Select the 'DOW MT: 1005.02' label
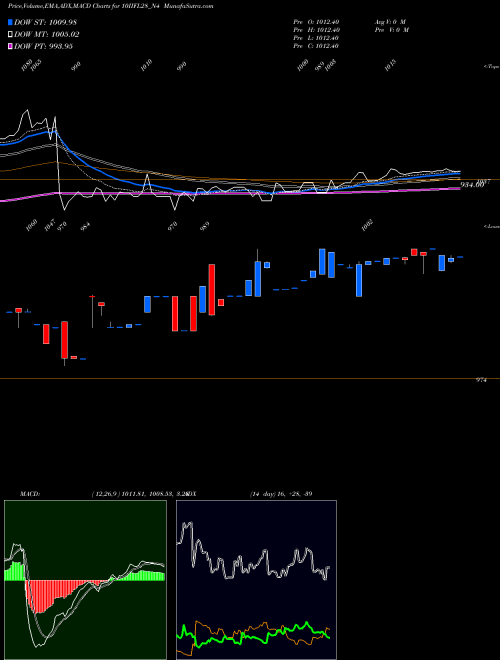Viewport: 500px width, 660px height. click(x=47, y=34)
